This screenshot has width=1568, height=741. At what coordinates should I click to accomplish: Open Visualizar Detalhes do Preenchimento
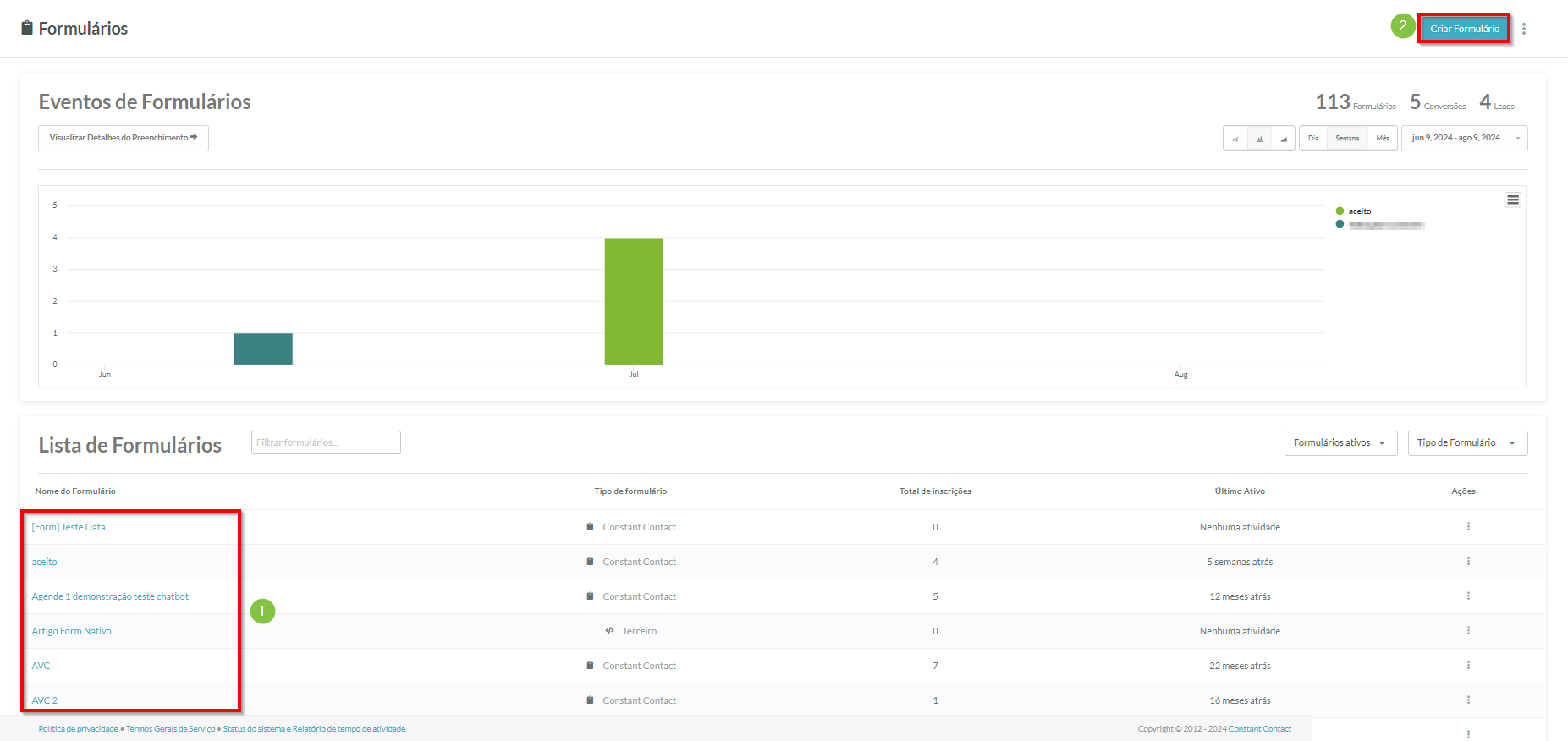(x=123, y=138)
